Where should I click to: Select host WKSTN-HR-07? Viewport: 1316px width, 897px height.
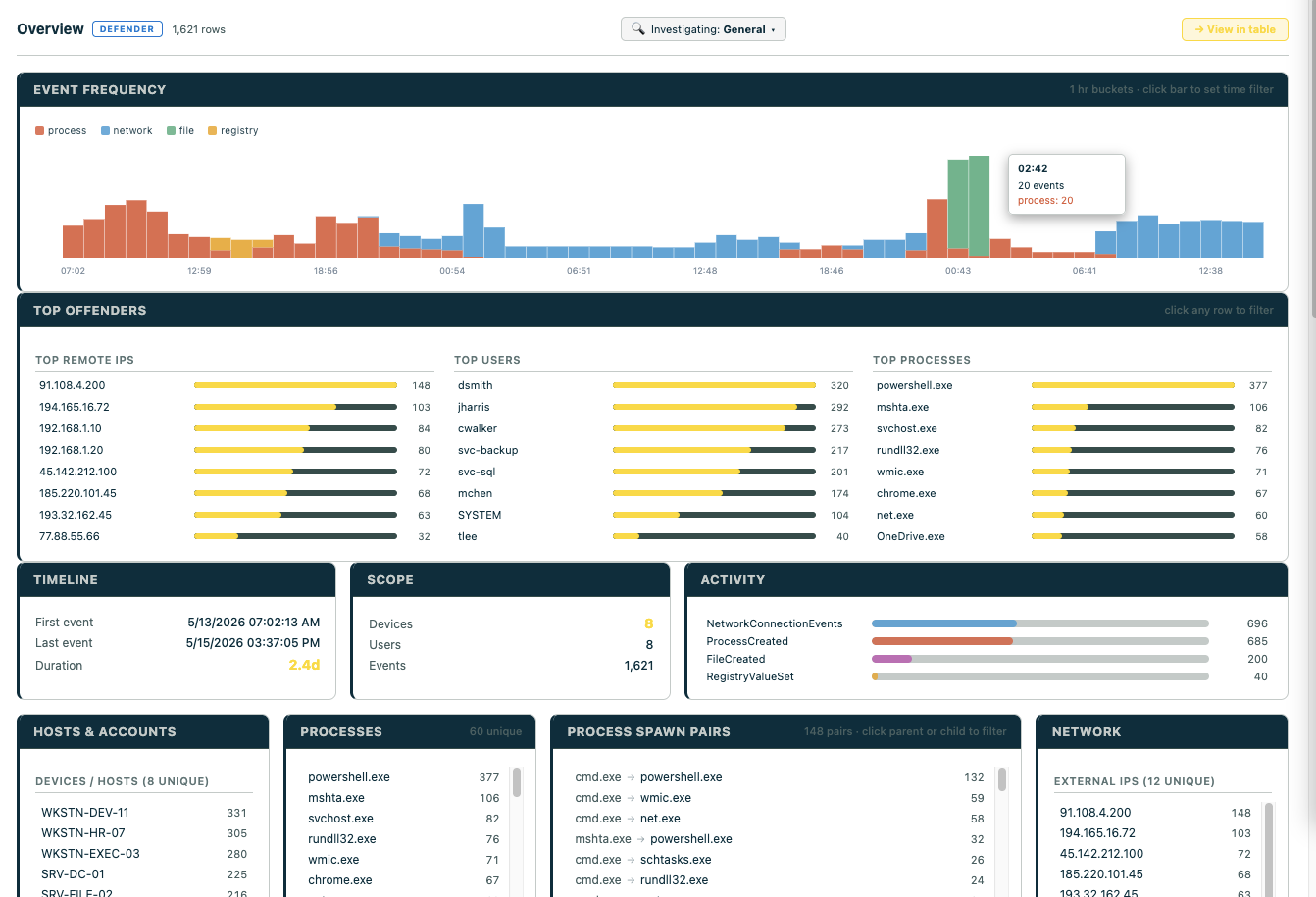[x=144, y=833]
